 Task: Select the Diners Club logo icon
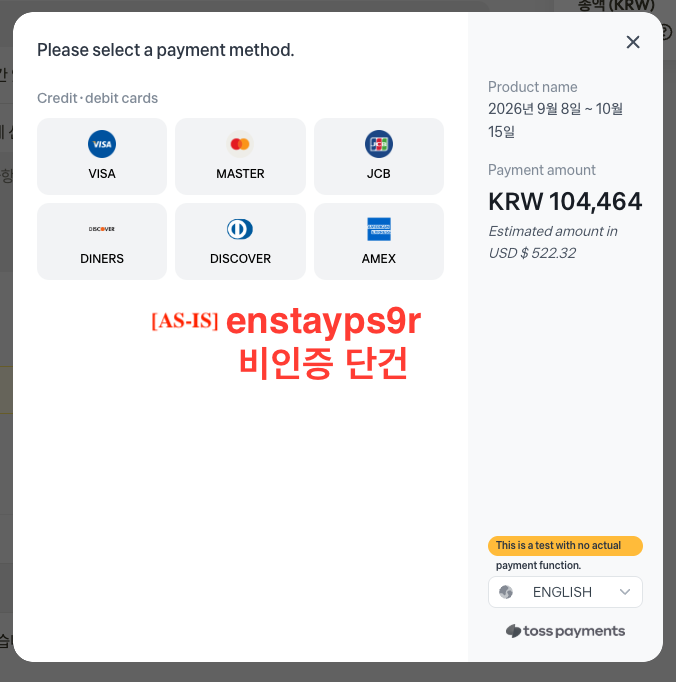[x=240, y=229]
